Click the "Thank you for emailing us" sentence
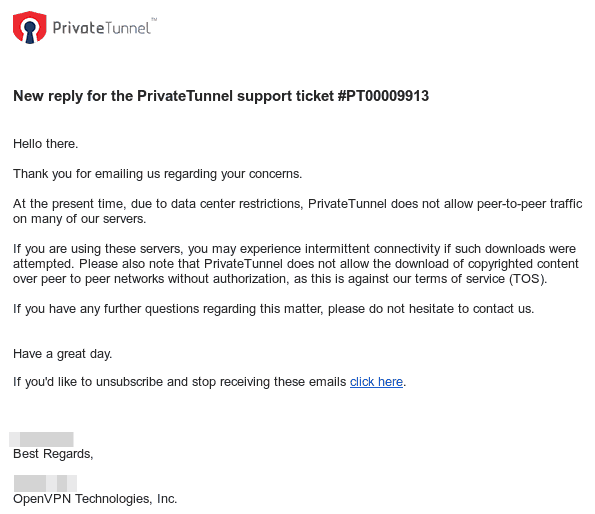Viewport: 595px width, 514px height. (157, 174)
